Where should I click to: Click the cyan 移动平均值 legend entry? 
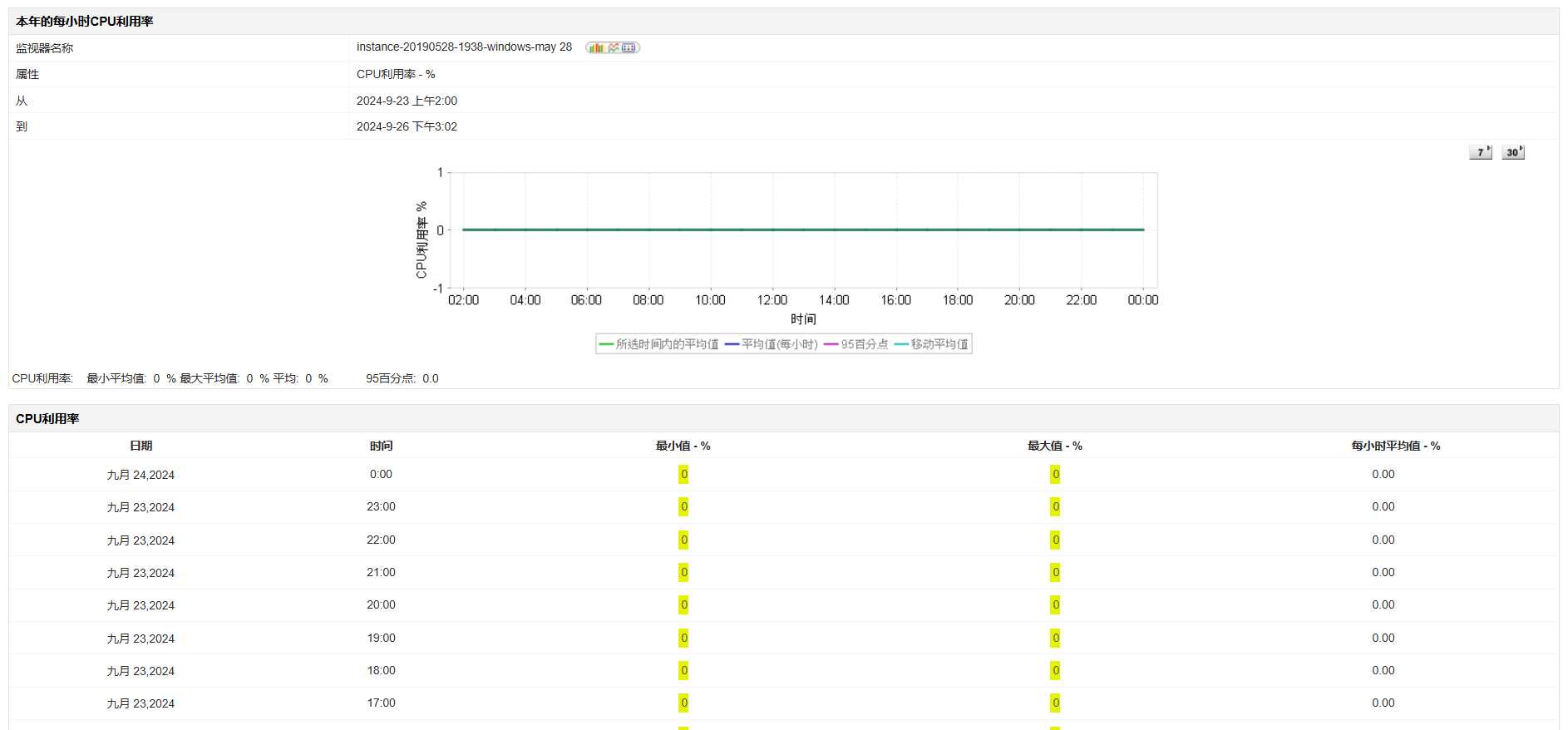pos(931,344)
